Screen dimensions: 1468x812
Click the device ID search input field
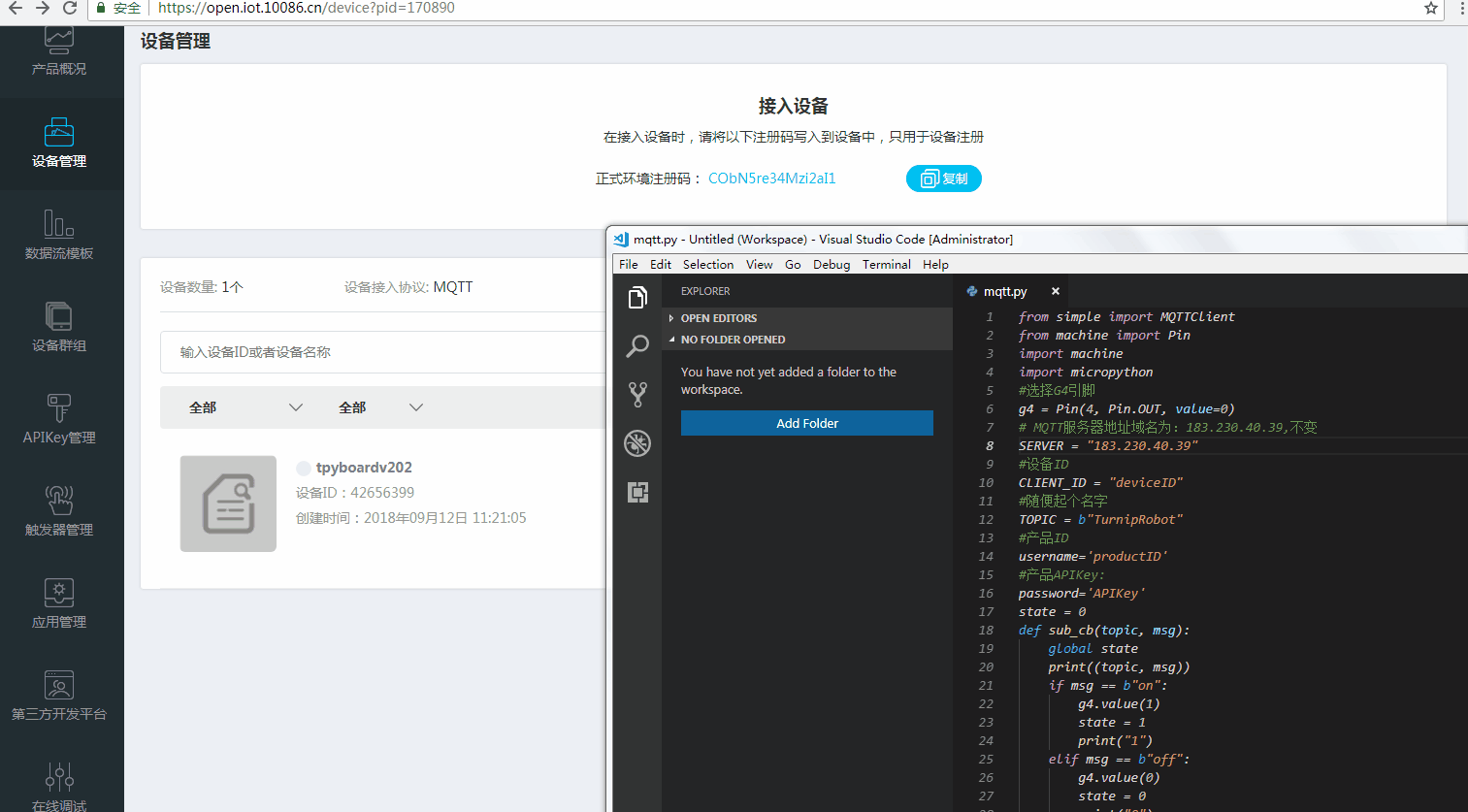(x=388, y=352)
